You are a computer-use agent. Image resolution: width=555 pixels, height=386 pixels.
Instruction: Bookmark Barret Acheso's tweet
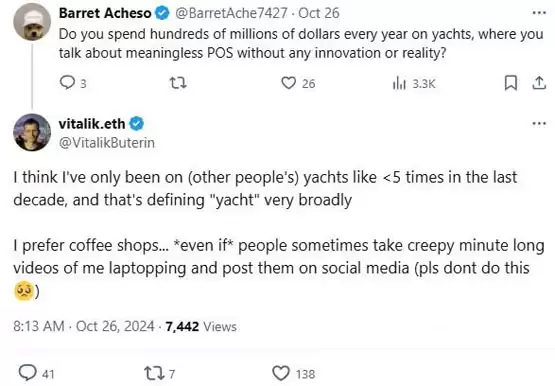[x=511, y=83]
